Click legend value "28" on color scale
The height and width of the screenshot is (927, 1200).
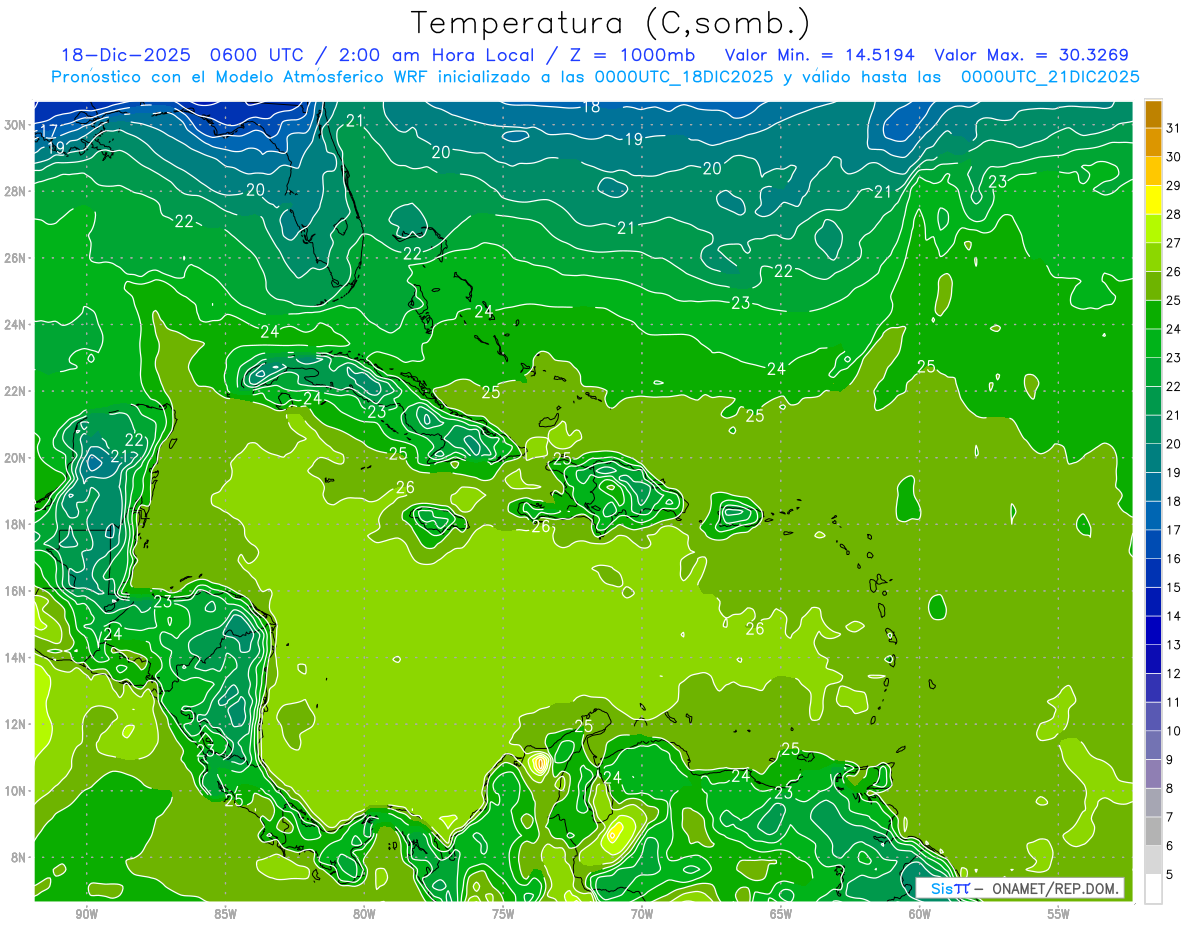[x=1175, y=214]
